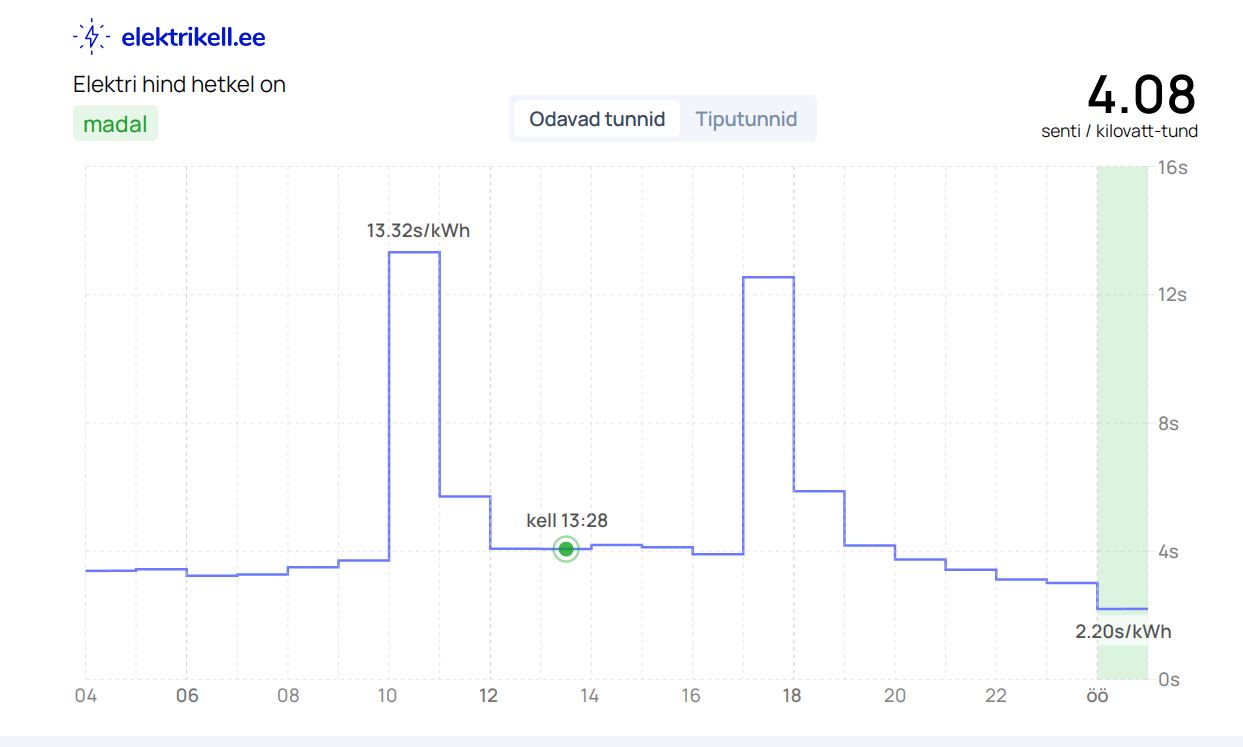The width and height of the screenshot is (1243, 747).
Task: Click the bold 12 hour axis label
Action: [x=489, y=696]
